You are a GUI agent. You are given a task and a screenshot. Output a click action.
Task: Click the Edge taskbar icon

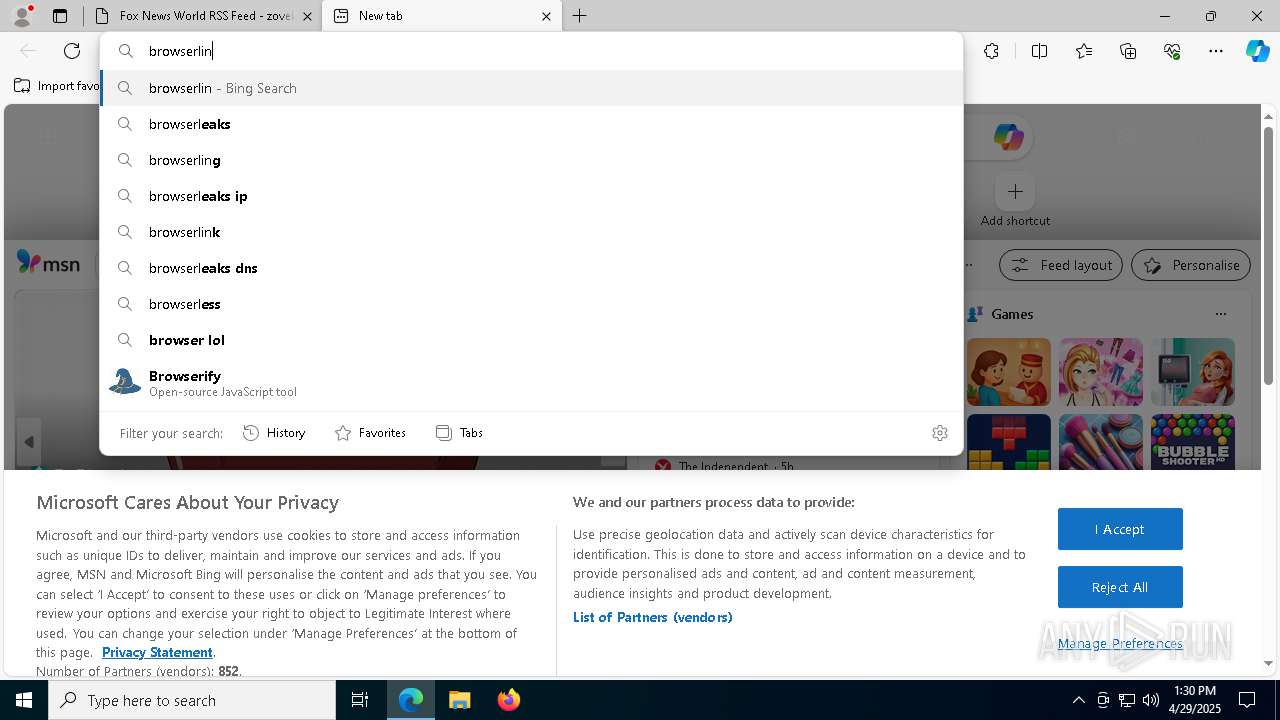(411, 700)
